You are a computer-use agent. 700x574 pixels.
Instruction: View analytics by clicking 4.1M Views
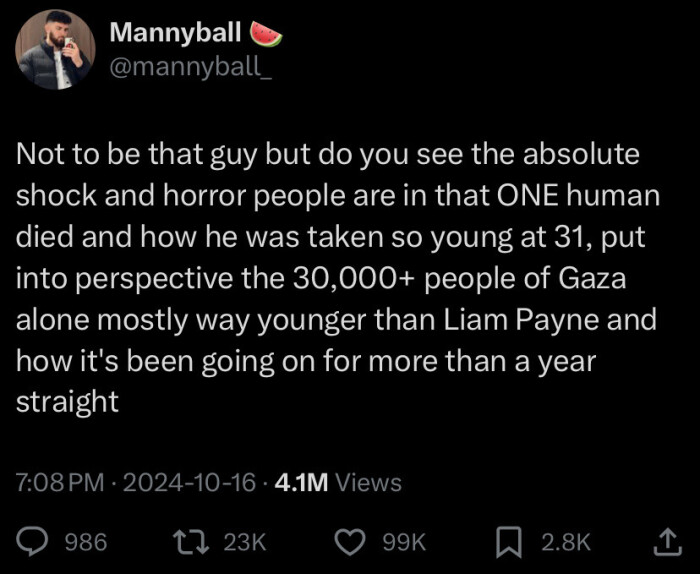coord(337,483)
